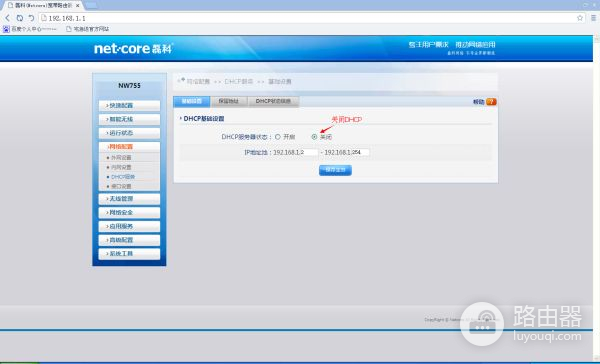Image resolution: width=600 pixels, height=364 pixels.
Task: Expand the 智能无线 sidebar menu
Action: [x=129, y=119]
